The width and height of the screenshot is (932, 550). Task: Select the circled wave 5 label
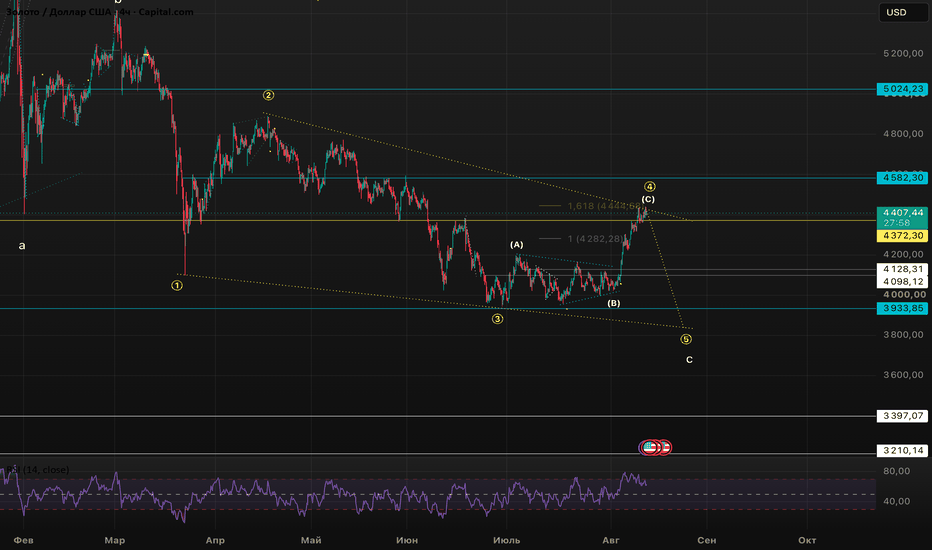point(686,340)
